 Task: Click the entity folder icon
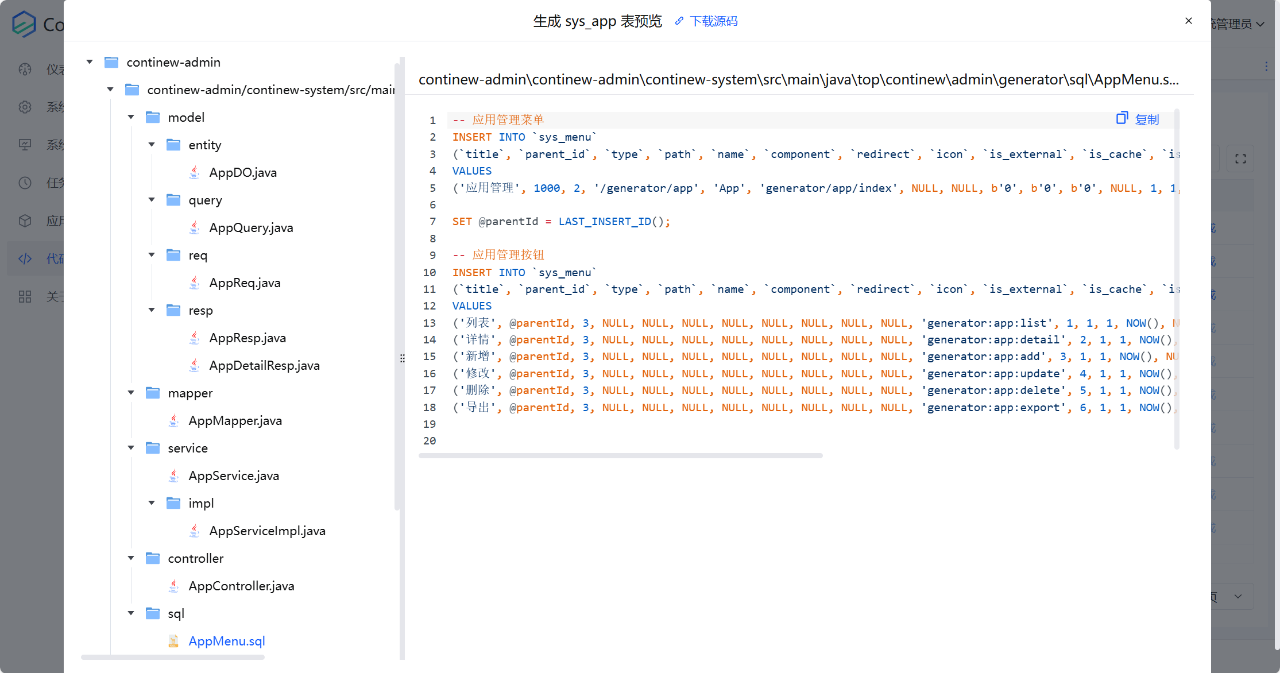[173, 145]
